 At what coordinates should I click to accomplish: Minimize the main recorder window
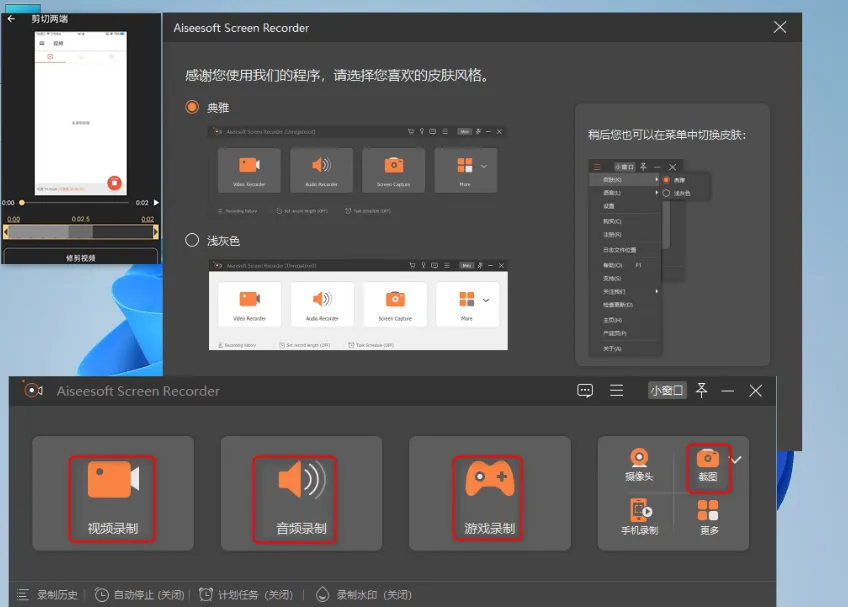tap(727, 391)
